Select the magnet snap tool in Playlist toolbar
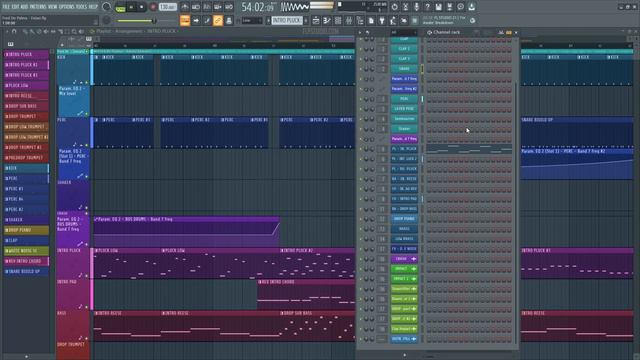The image size is (640, 360). (x=14, y=31)
